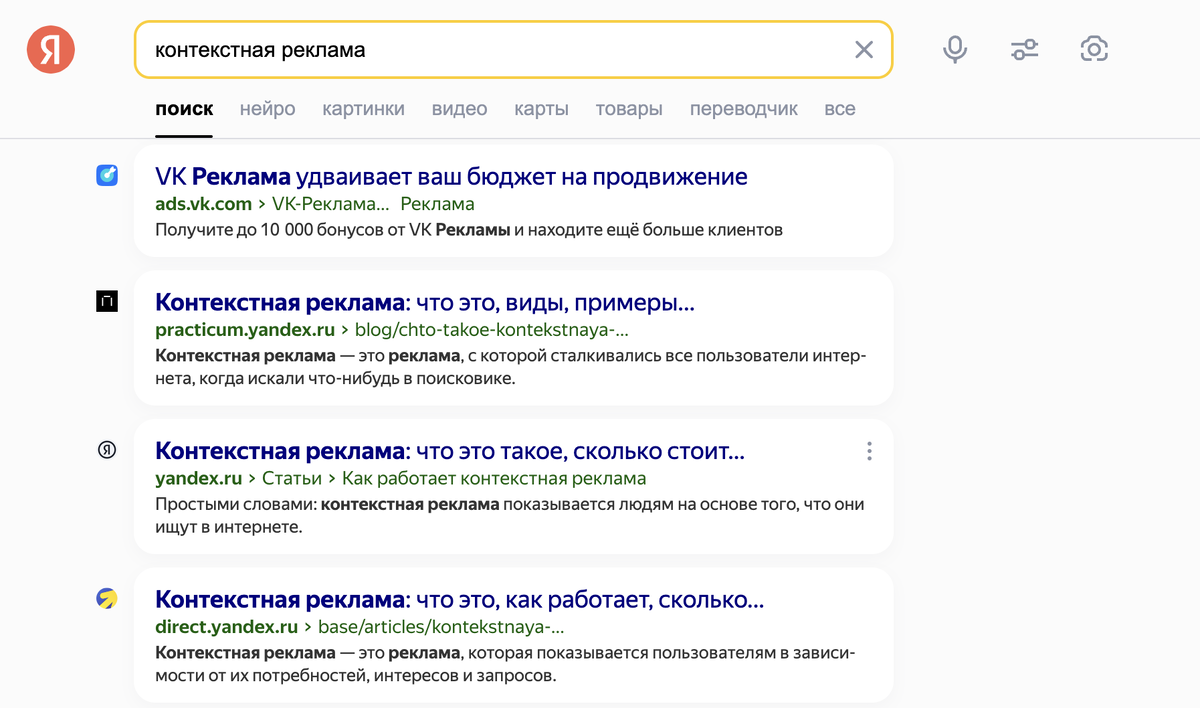Open the Статьи breadcrumb
This screenshot has height=708, width=1200.
(x=292, y=478)
